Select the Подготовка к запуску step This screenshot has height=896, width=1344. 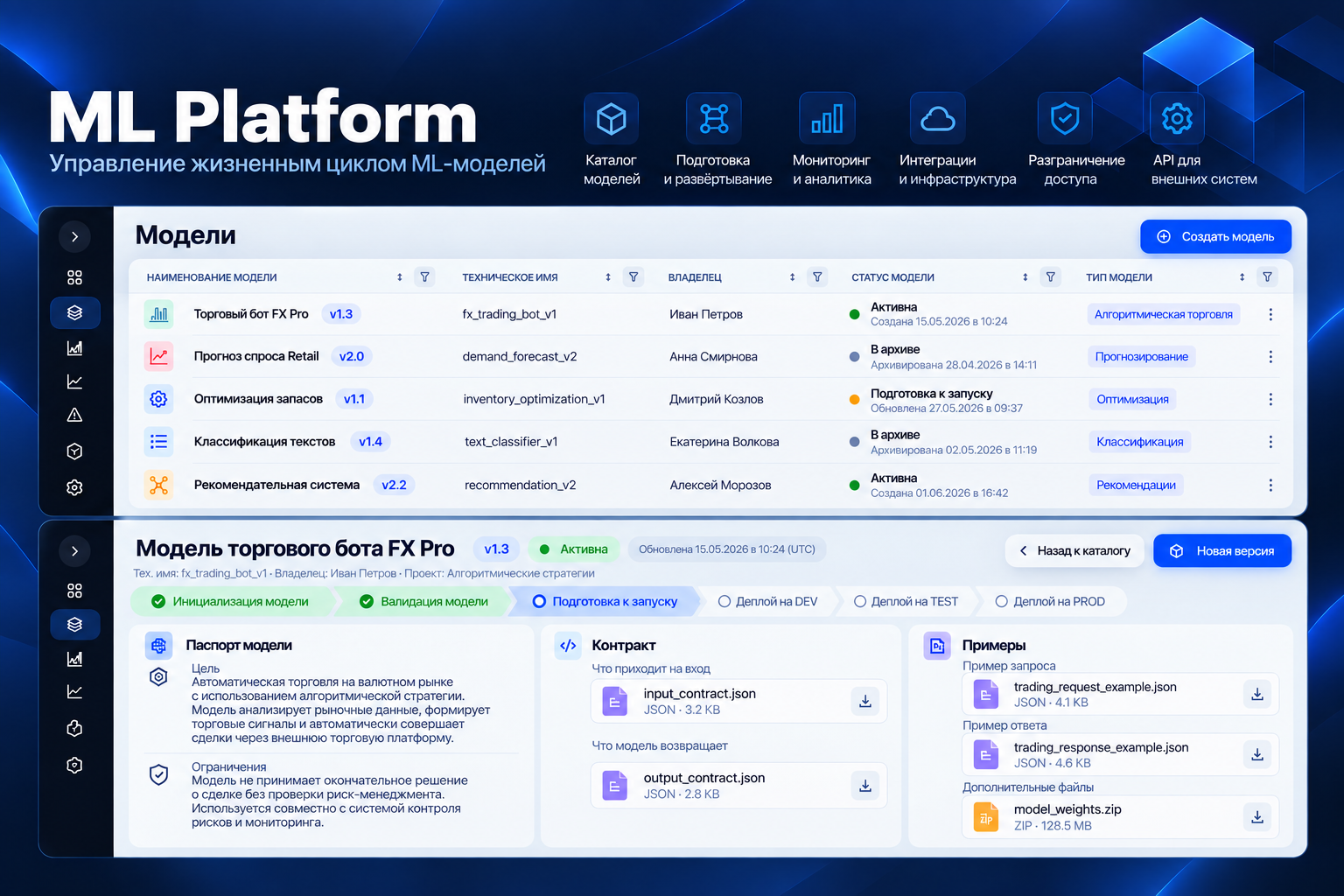[605, 601]
